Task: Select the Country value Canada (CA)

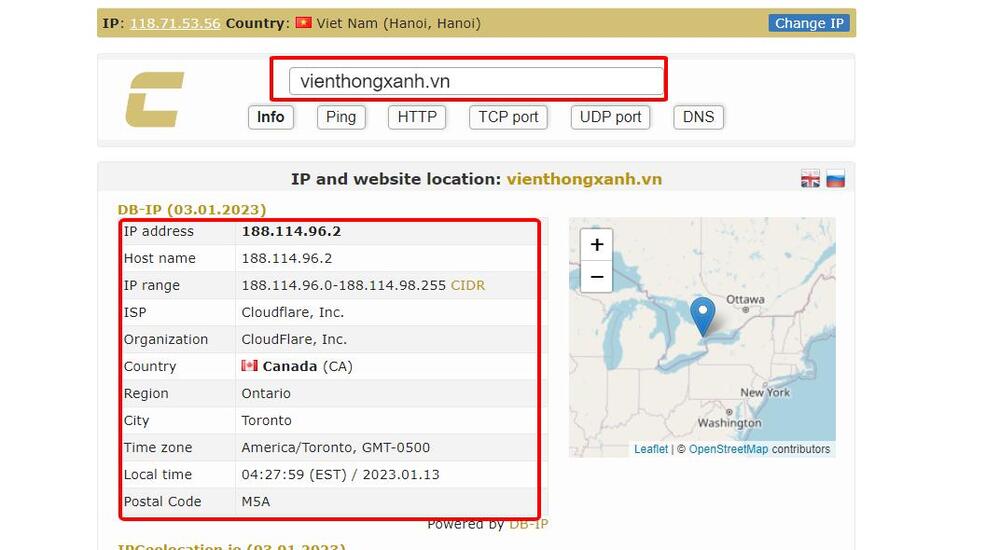Action: pos(307,366)
